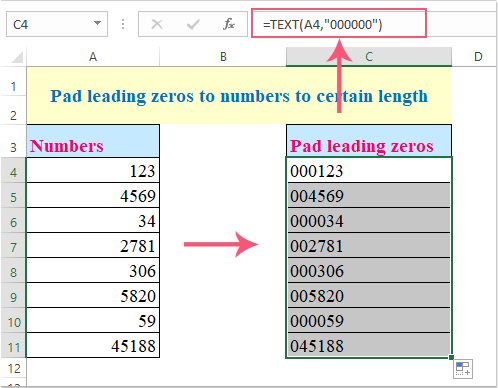
Task: Select row 8 header
Action: 13,270
